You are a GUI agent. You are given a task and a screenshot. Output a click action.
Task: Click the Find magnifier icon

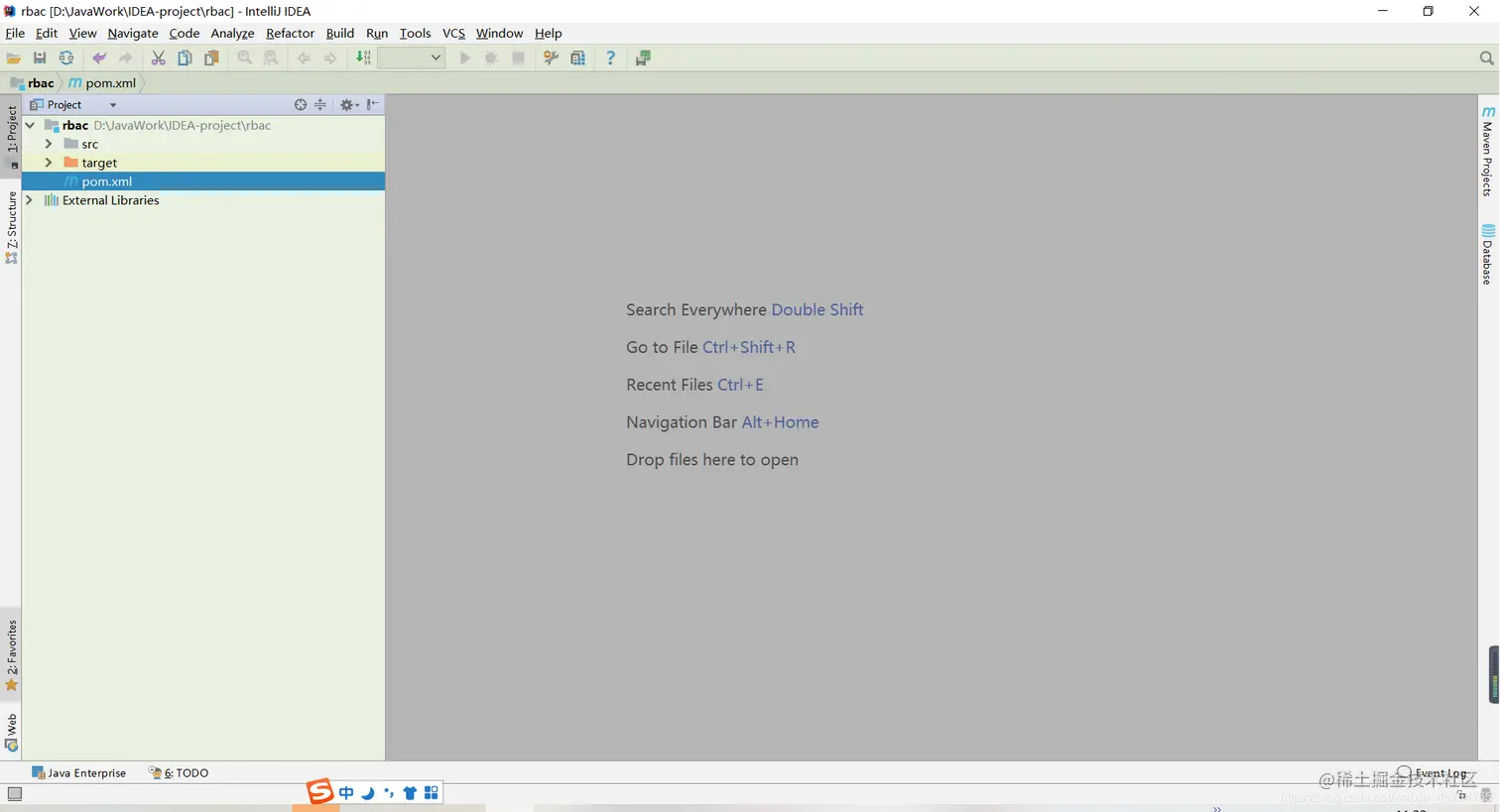click(244, 58)
